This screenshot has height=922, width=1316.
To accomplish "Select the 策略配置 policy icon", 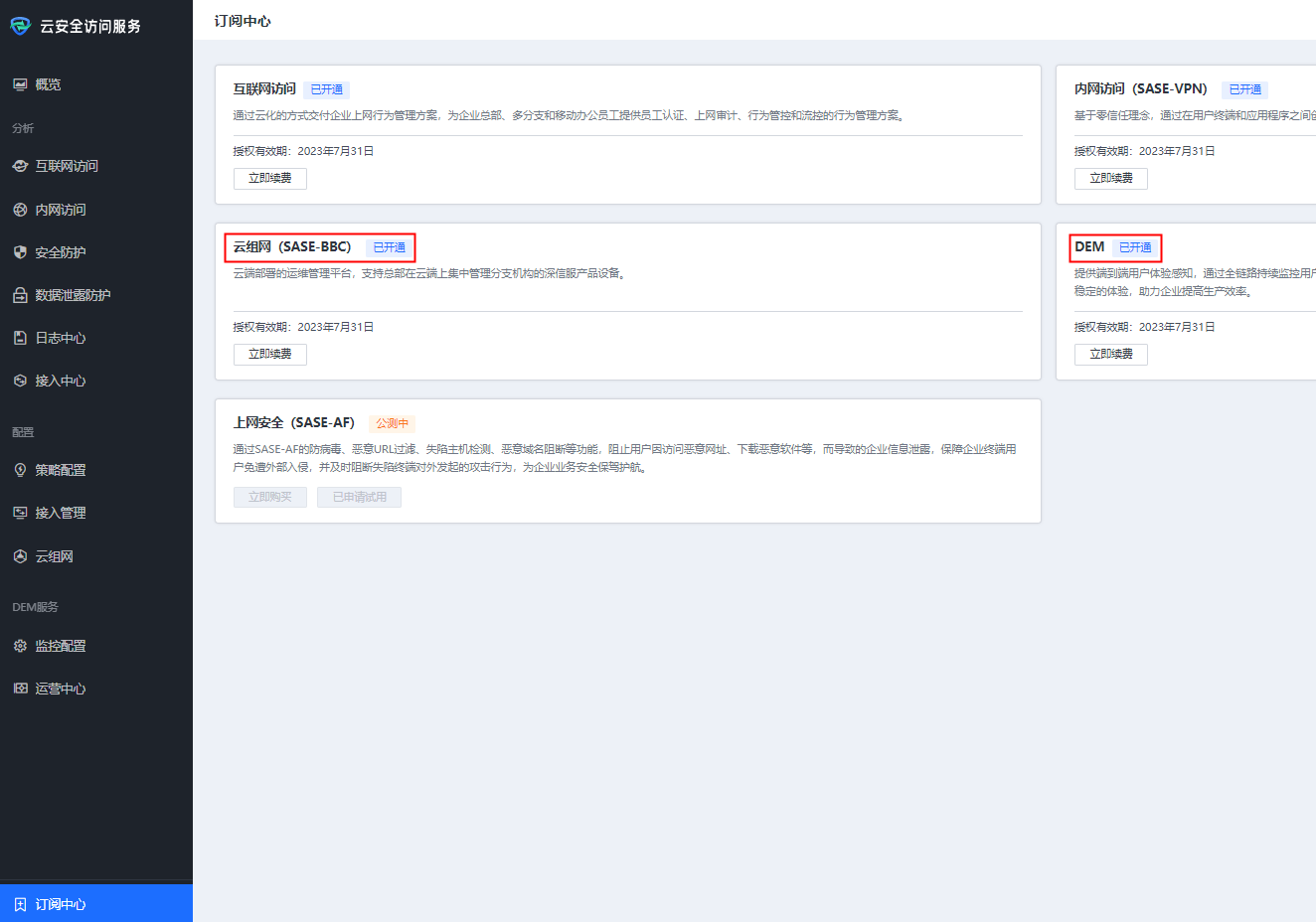I will [x=19, y=470].
